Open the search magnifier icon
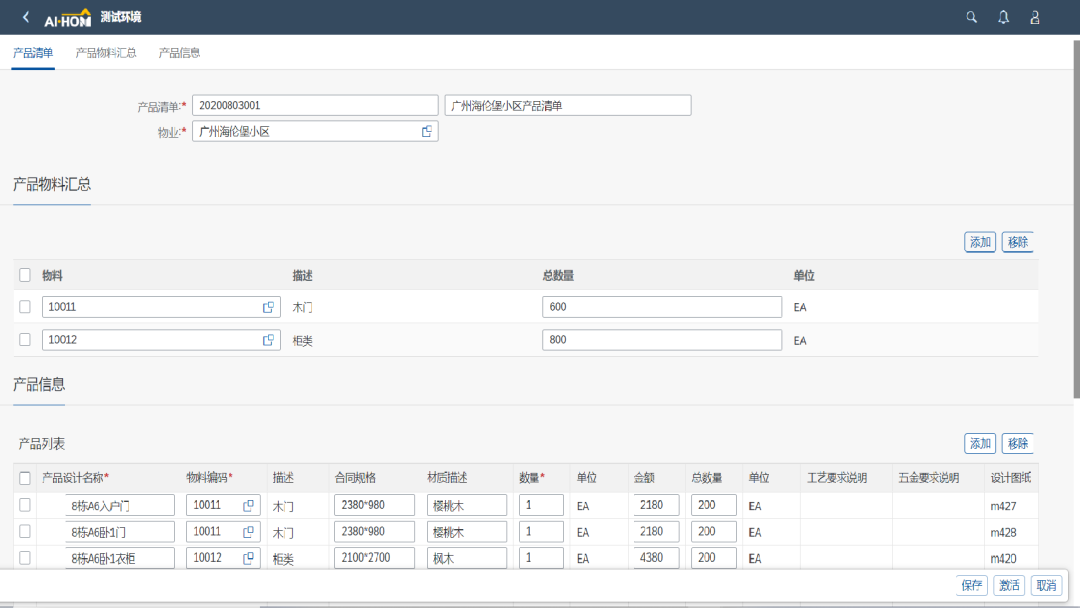1080x608 pixels. (x=971, y=17)
